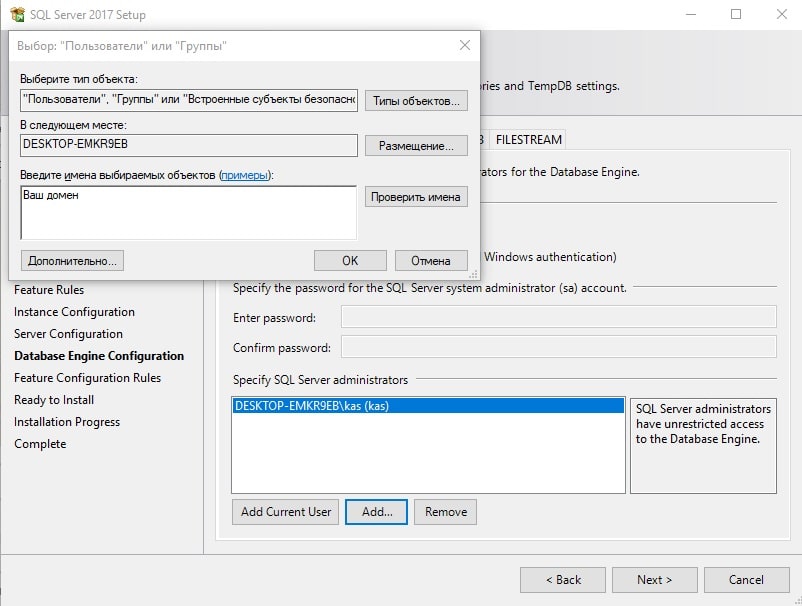Click the Enter password field

click(559, 317)
